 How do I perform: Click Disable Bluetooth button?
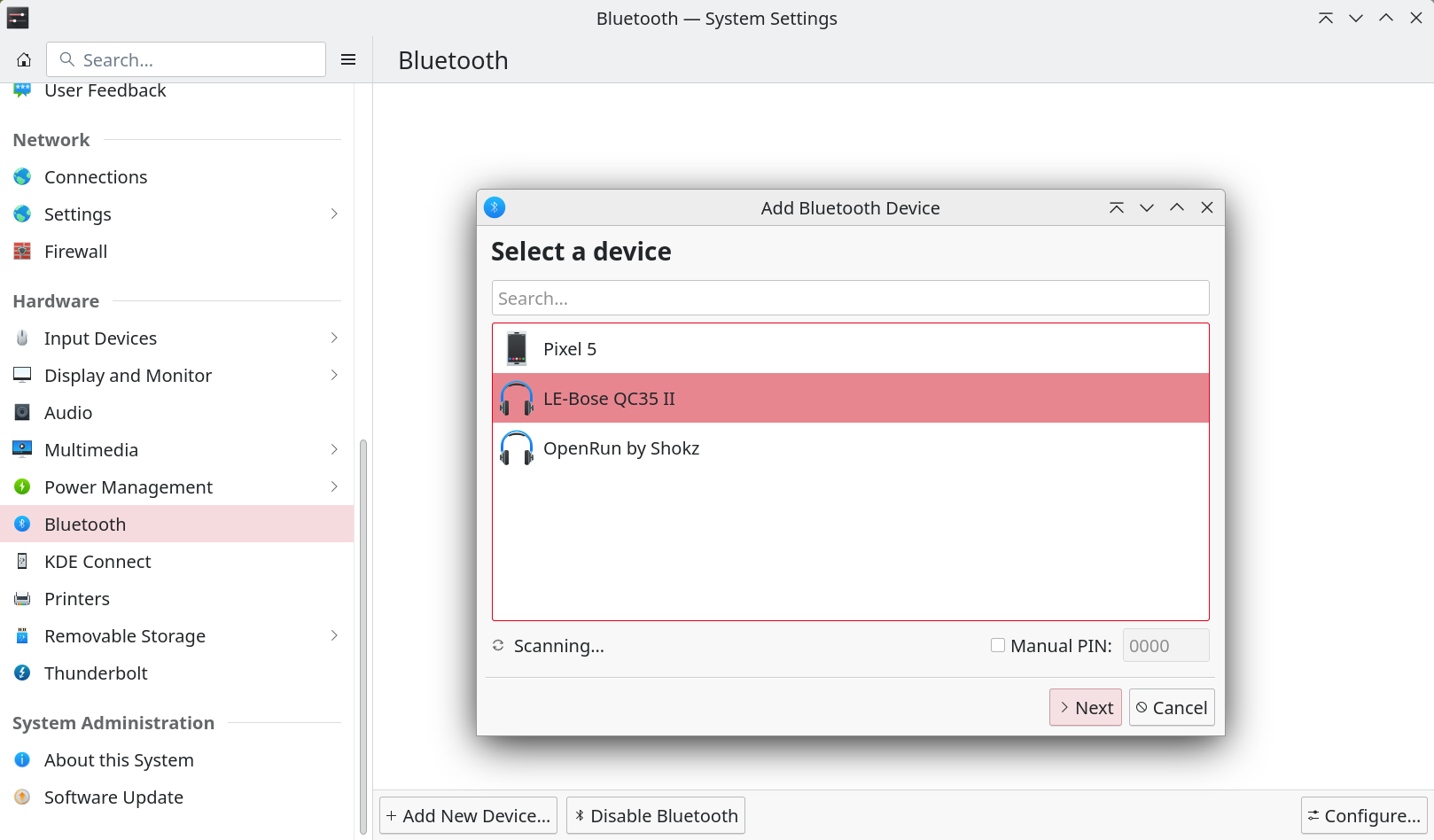click(x=656, y=815)
